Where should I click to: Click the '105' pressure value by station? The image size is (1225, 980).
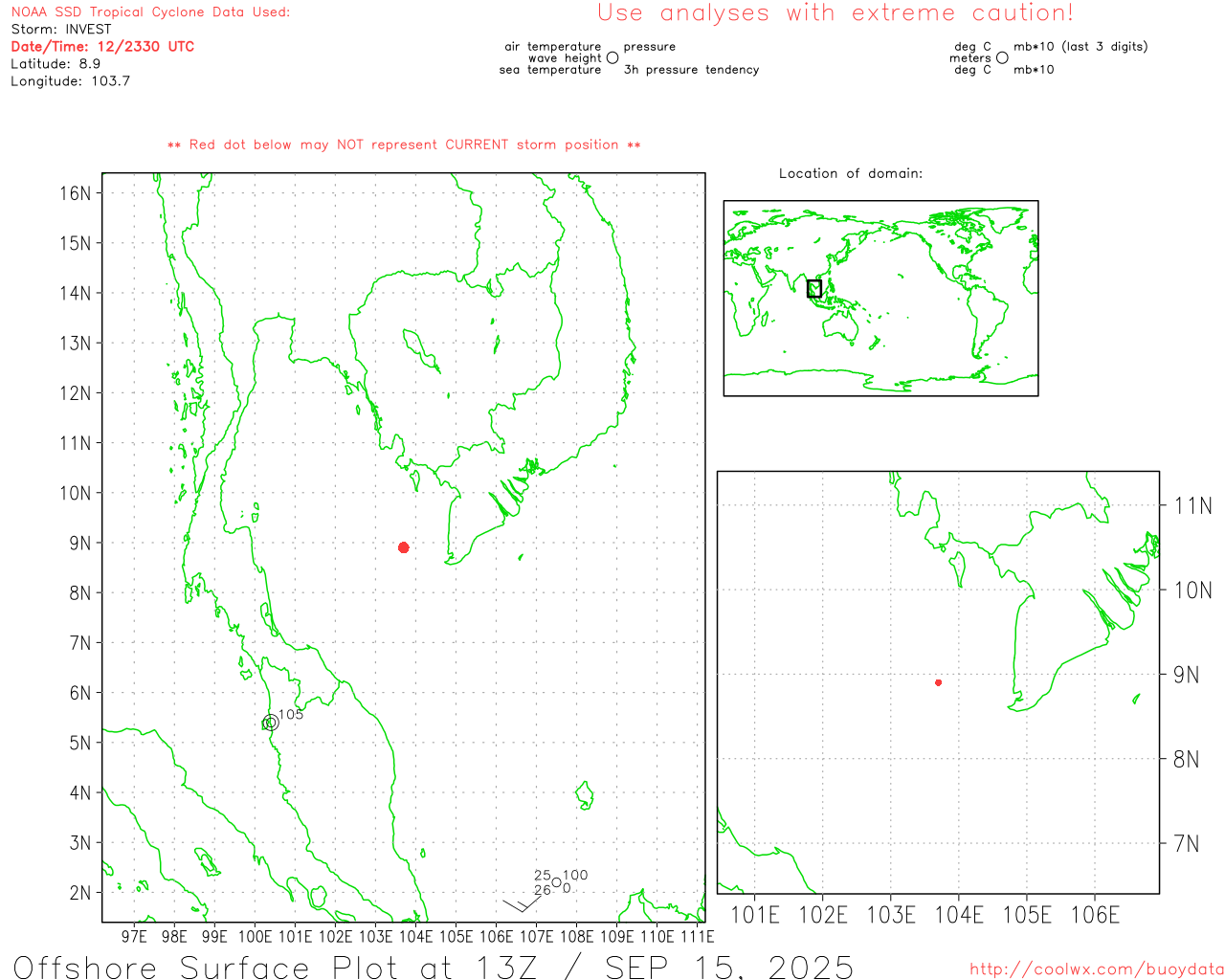pos(291,715)
